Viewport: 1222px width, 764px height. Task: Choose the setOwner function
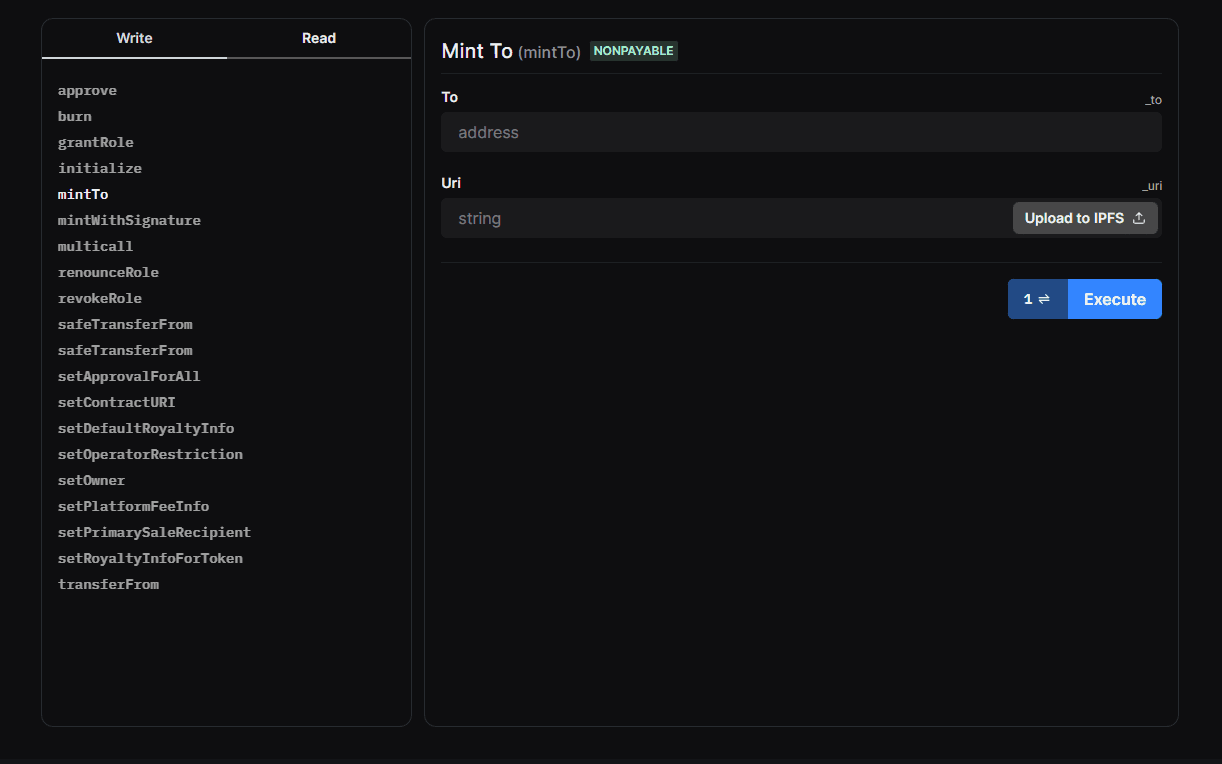[x=92, y=480]
